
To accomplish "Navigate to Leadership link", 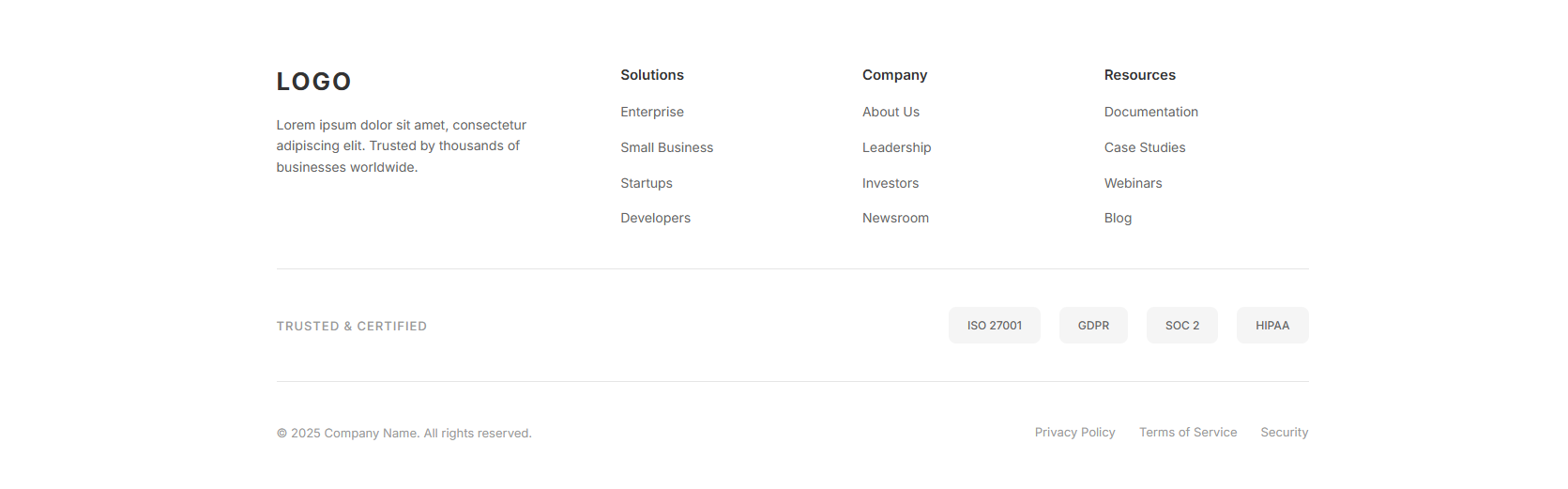I will pos(896,147).
